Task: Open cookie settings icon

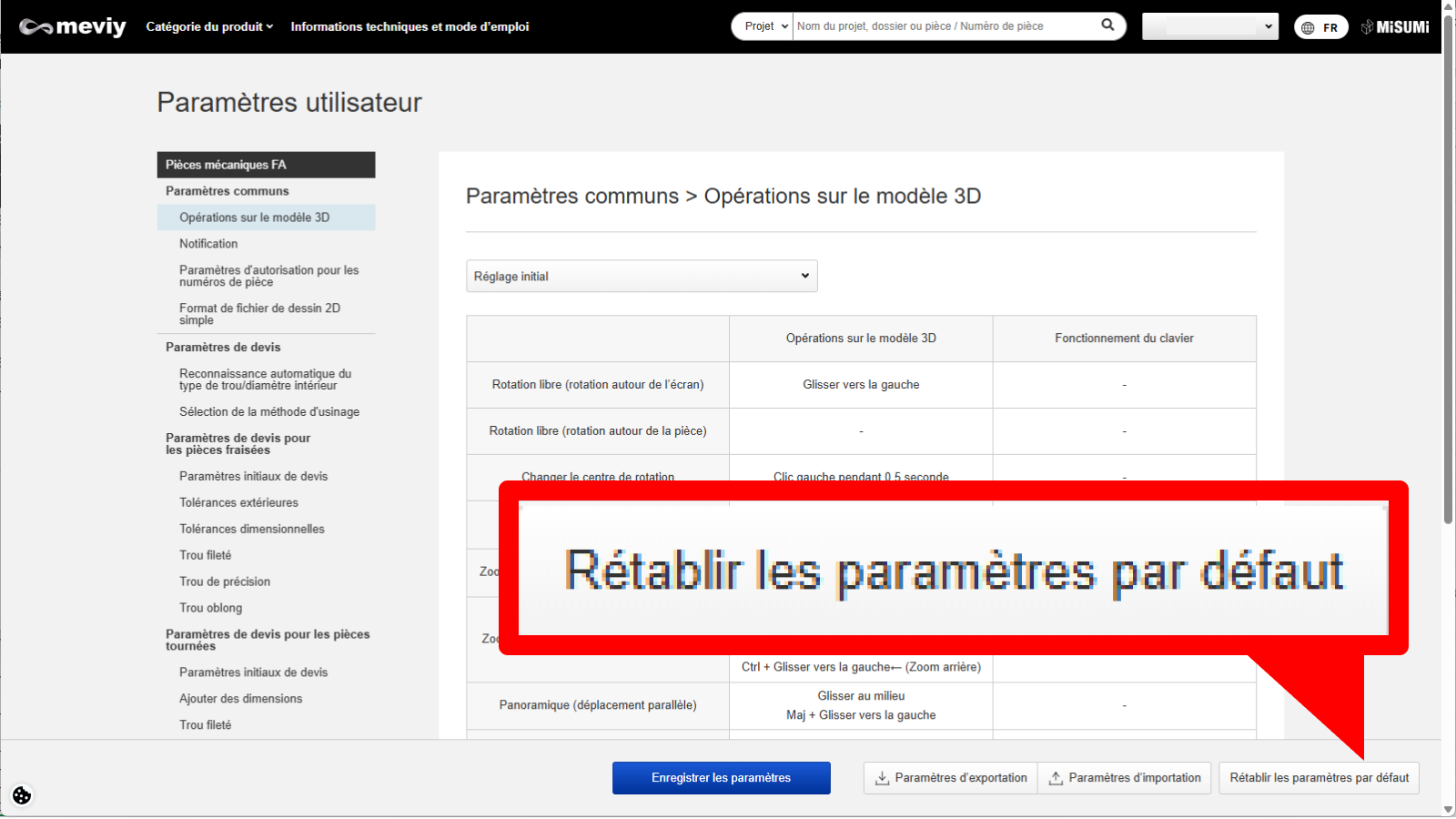Action: pos(22,795)
